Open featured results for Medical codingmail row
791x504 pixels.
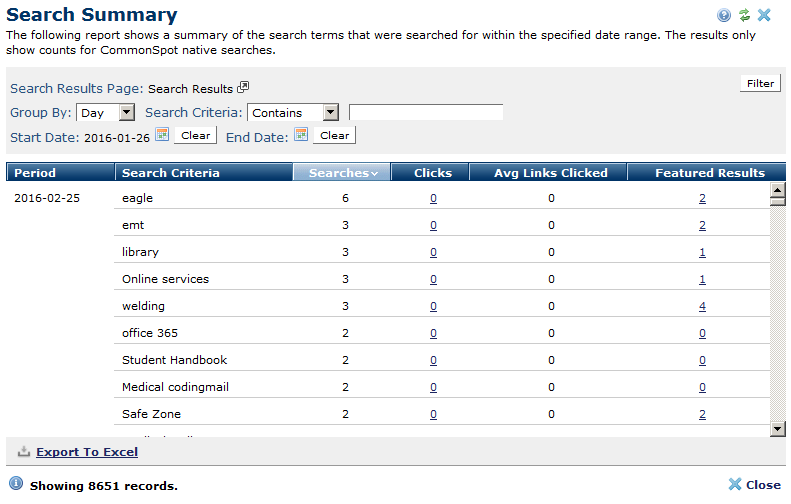[702, 387]
